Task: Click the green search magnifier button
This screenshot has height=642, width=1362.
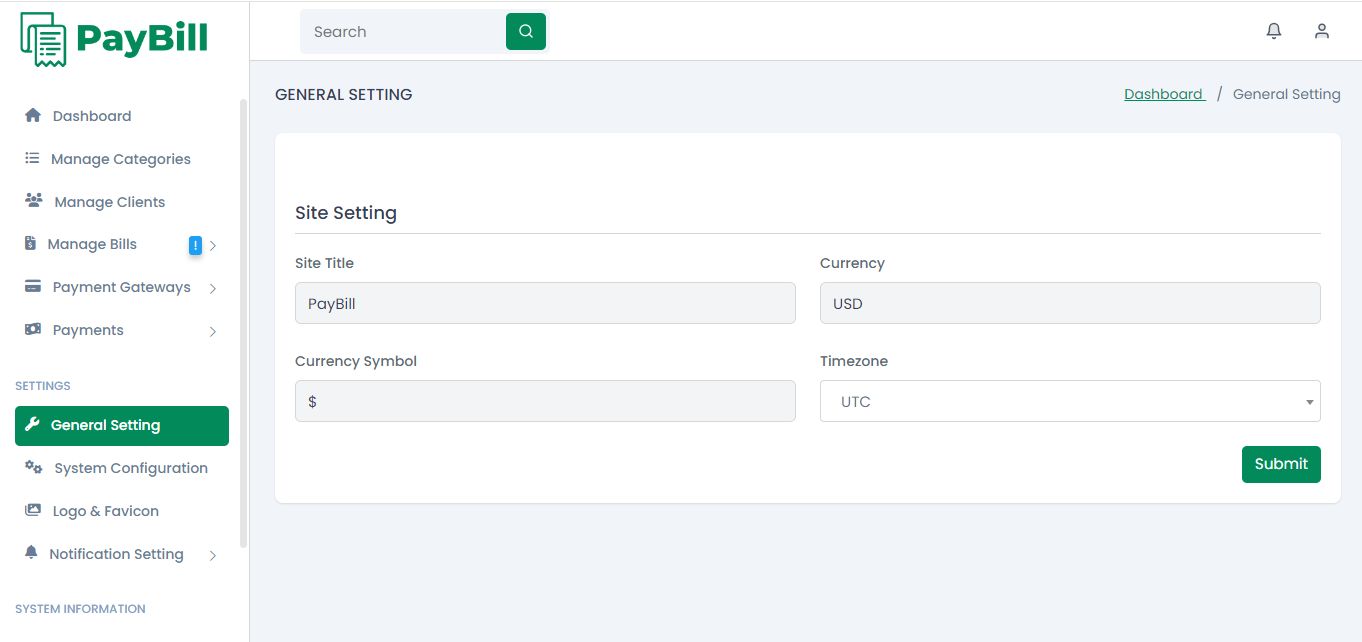Action: (526, 31)
